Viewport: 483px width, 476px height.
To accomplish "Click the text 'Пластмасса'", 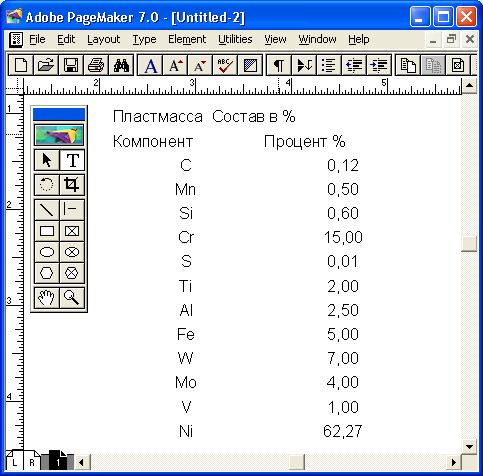I will (158, 117).
